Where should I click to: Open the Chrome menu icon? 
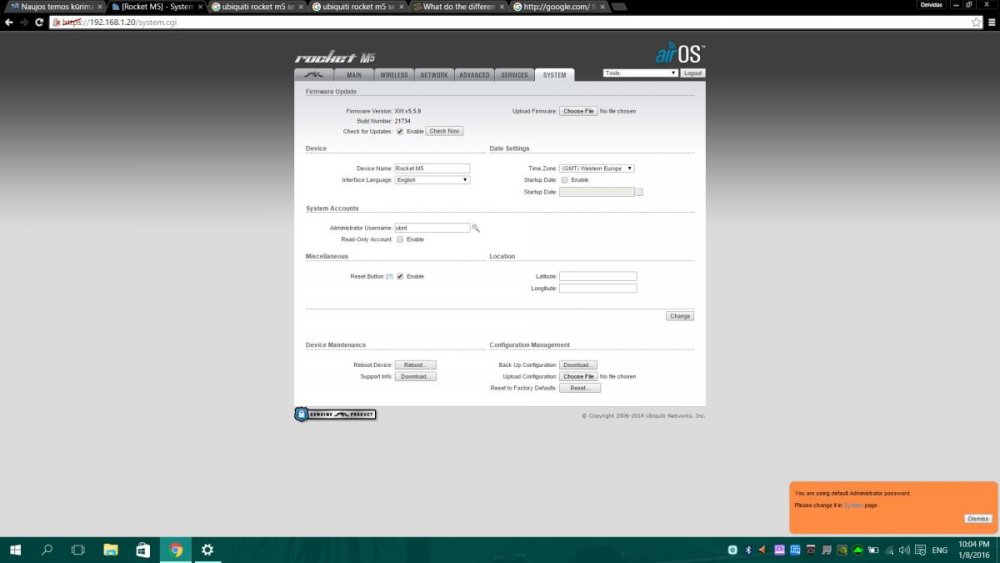(992, 22)
